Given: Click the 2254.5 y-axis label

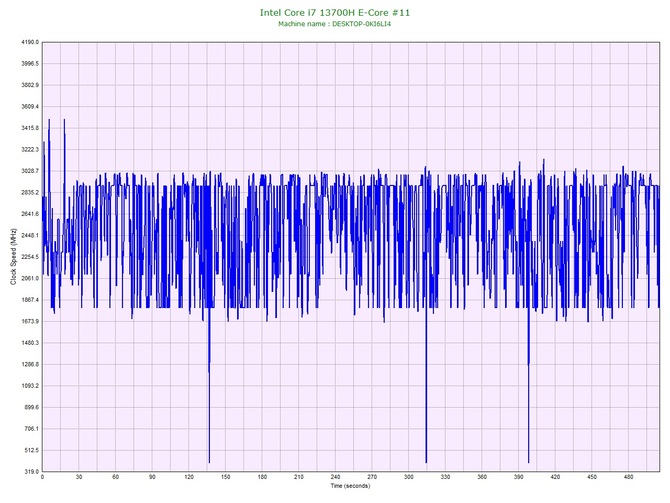Looking at the screenshot, I should click(30, 257).
